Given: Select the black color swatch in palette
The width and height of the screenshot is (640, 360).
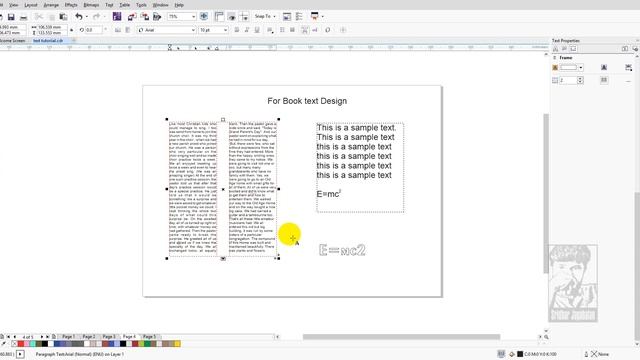Looking at the screenshot, I should coord(44,344).
